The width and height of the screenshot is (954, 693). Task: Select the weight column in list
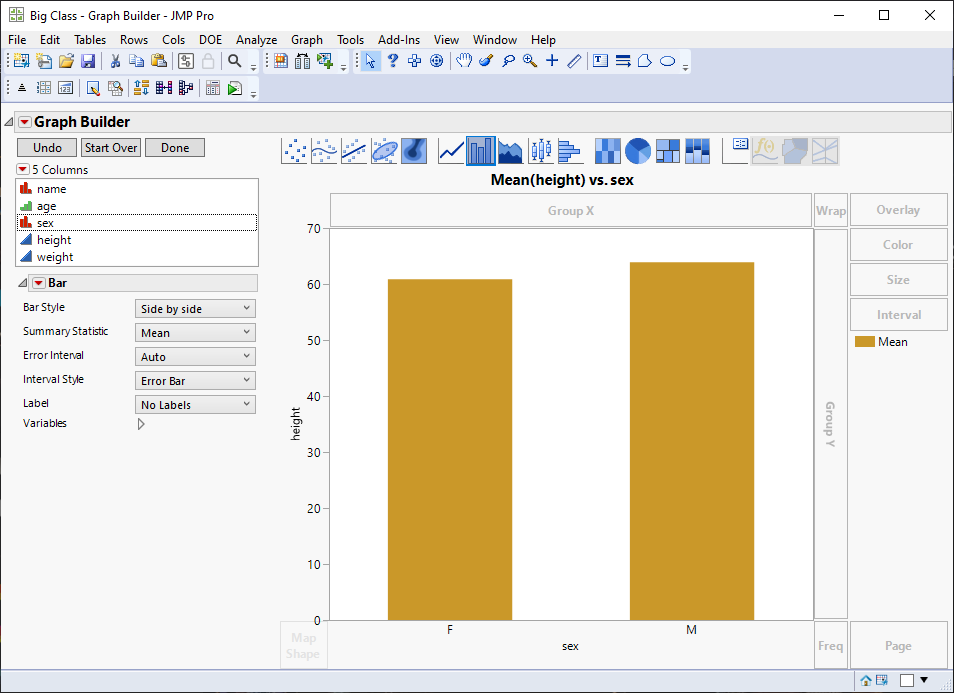tap(55, 257)
